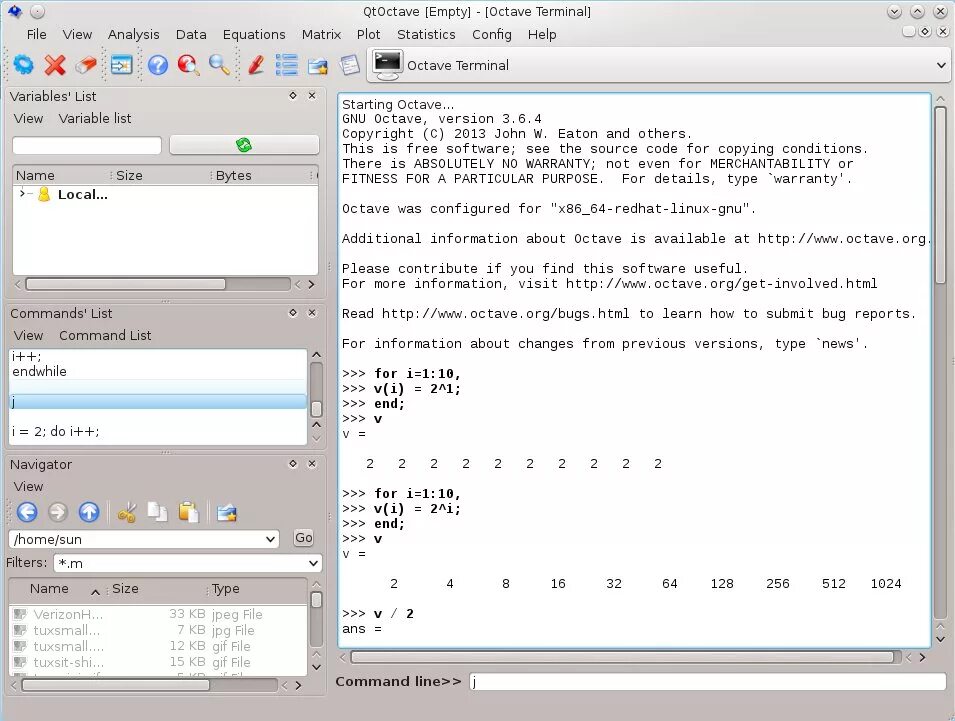Open the Filters *.m dropdown
Screen dimensions: 955x721
click(313, 563)
